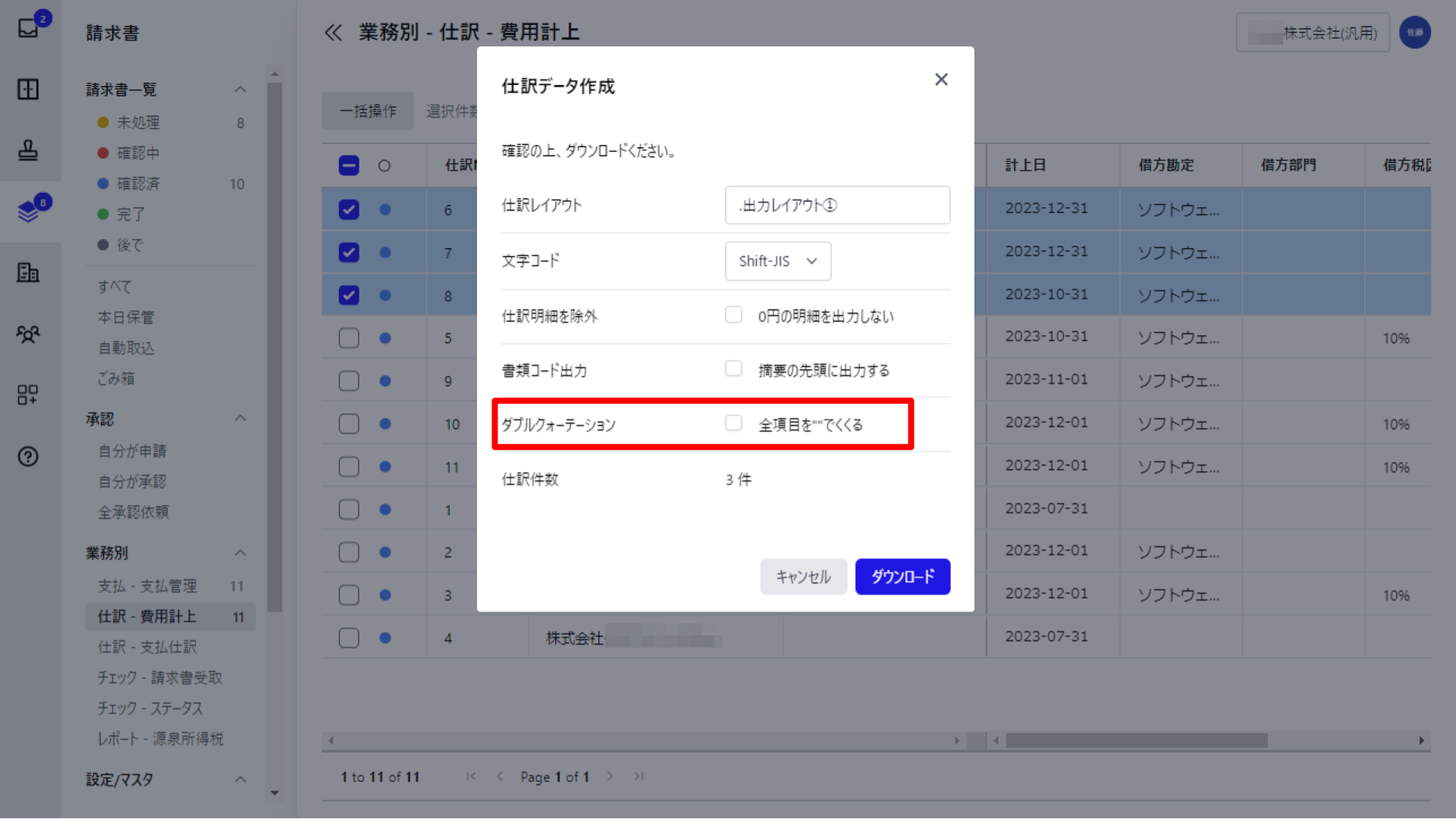Open the 株式会社(汎用) company selector
Viewport: 1456px width, 819px height.
click(1313, 33)
